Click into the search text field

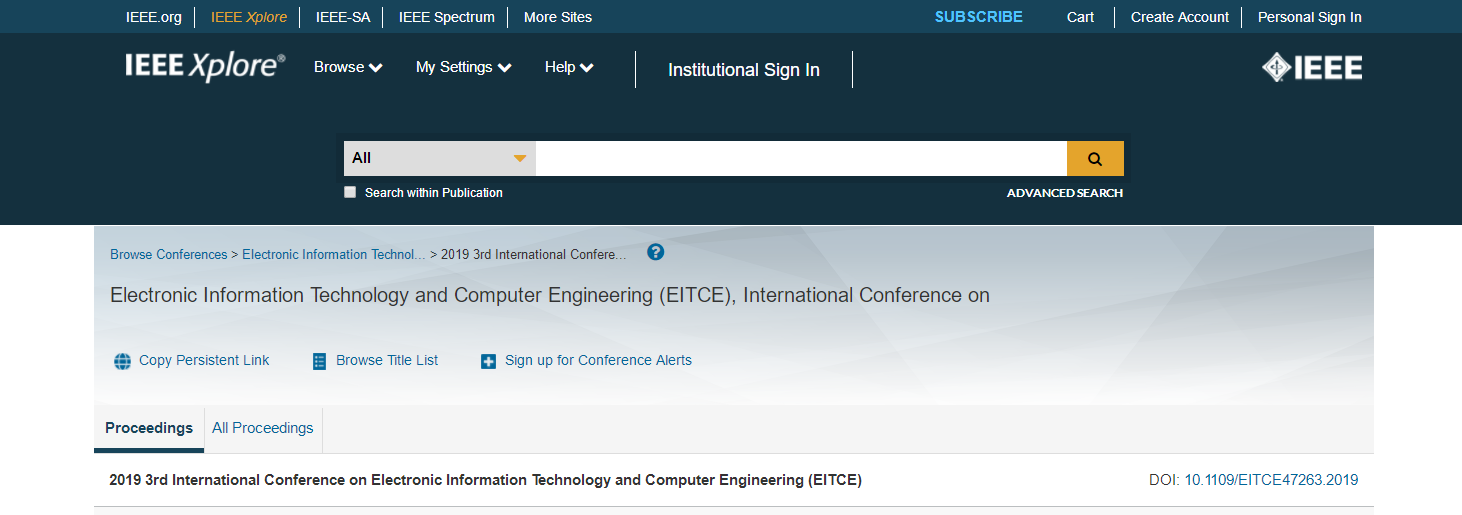click(801, 158)
